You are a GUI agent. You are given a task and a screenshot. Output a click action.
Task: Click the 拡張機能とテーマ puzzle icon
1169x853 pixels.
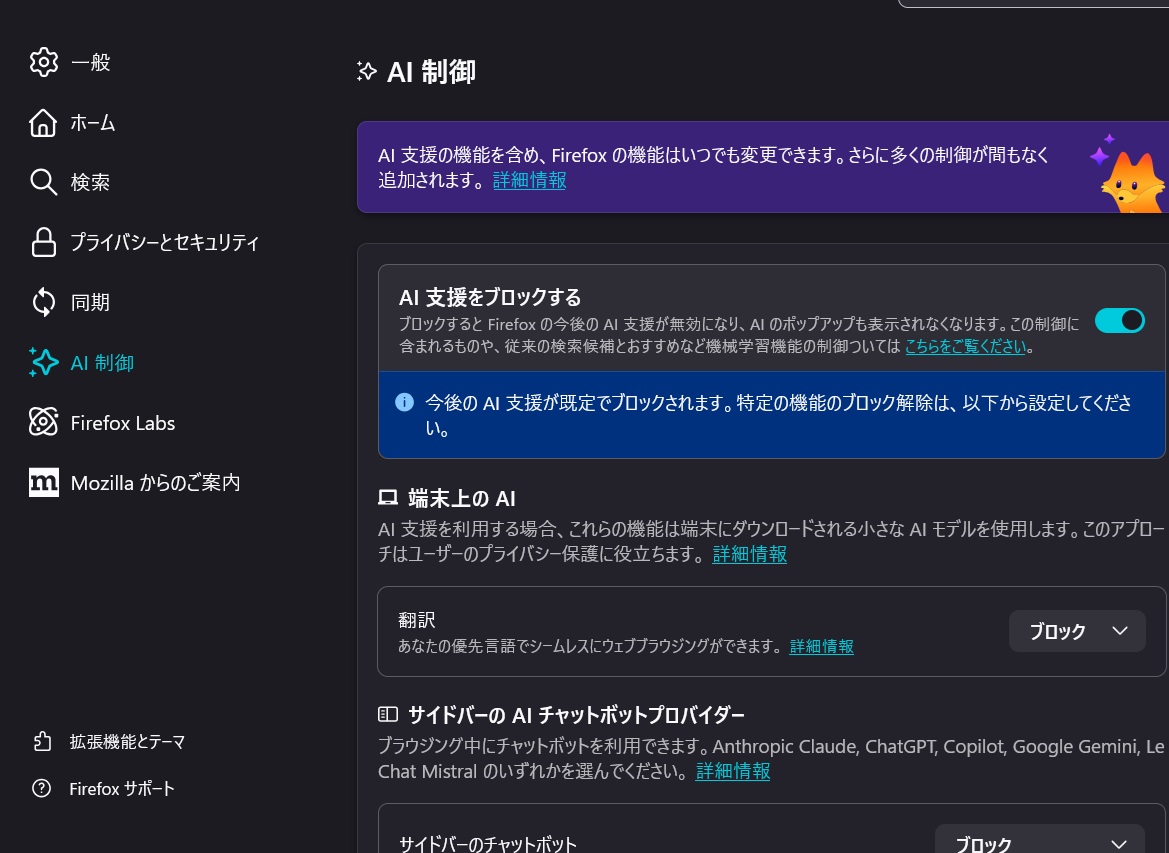point(44,741)
